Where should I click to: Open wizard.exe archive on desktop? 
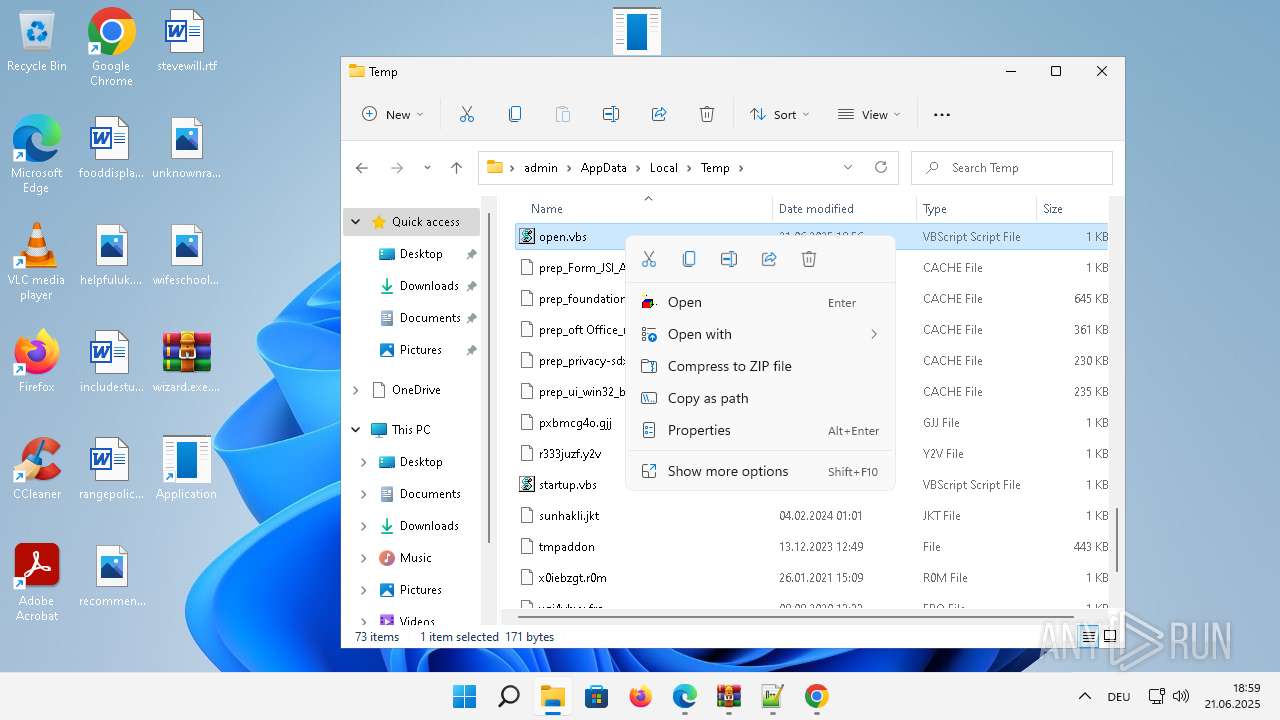186,362
